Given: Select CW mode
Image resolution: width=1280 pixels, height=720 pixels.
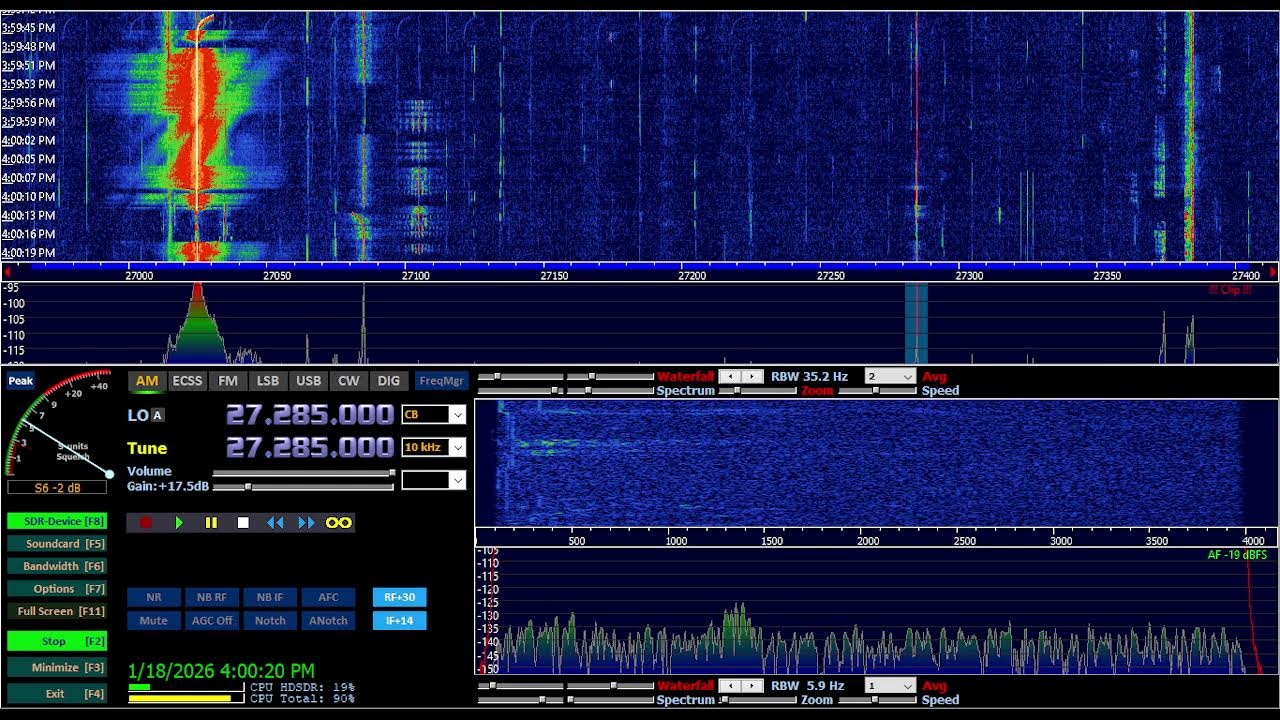Looking at the screenshot, I should coord(348,381).
